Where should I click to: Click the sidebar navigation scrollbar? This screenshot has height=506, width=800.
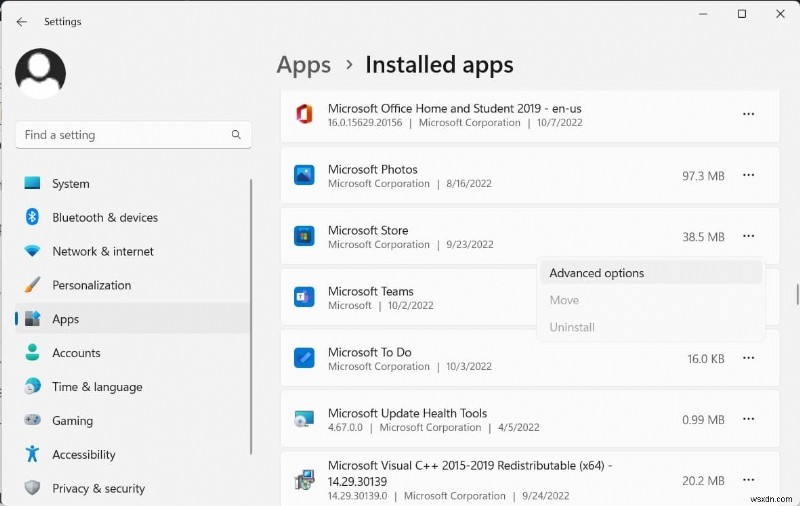click(x=251, y=316)
